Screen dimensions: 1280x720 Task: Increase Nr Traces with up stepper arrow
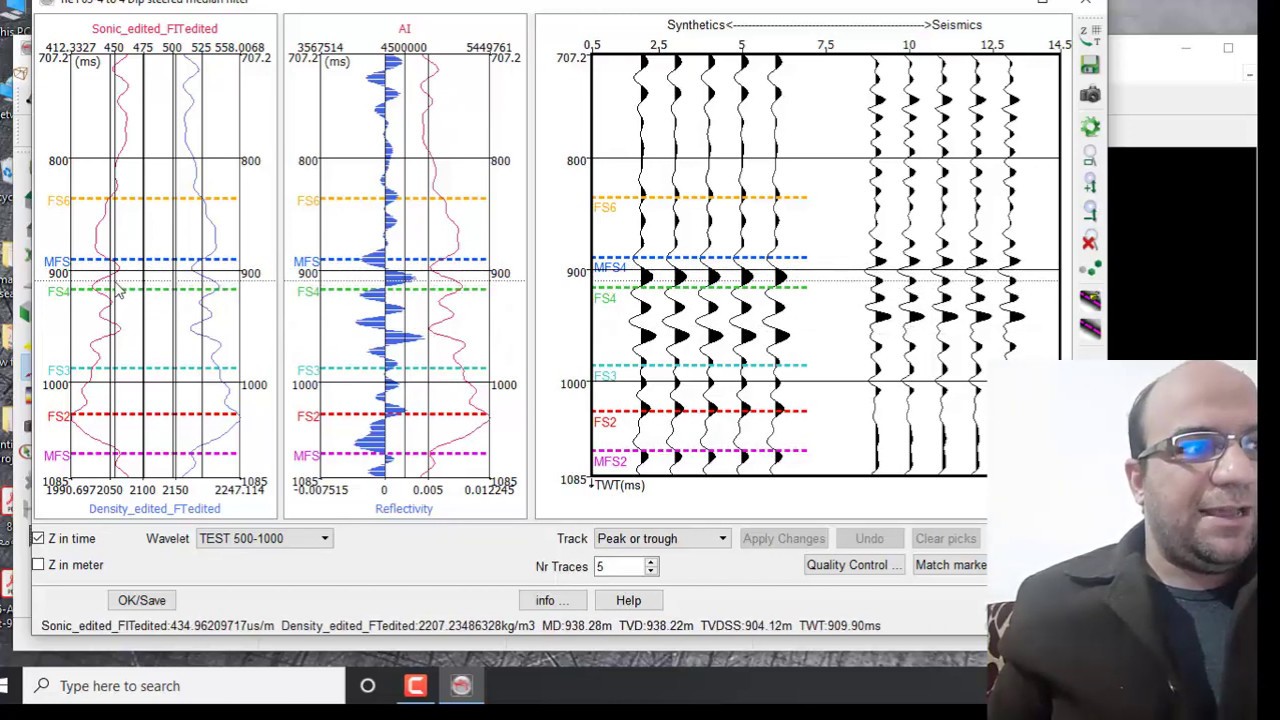point(651,562)
